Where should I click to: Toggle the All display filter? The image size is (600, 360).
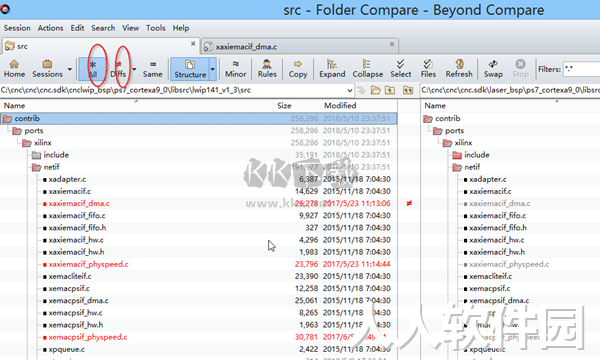click(92, 69)
